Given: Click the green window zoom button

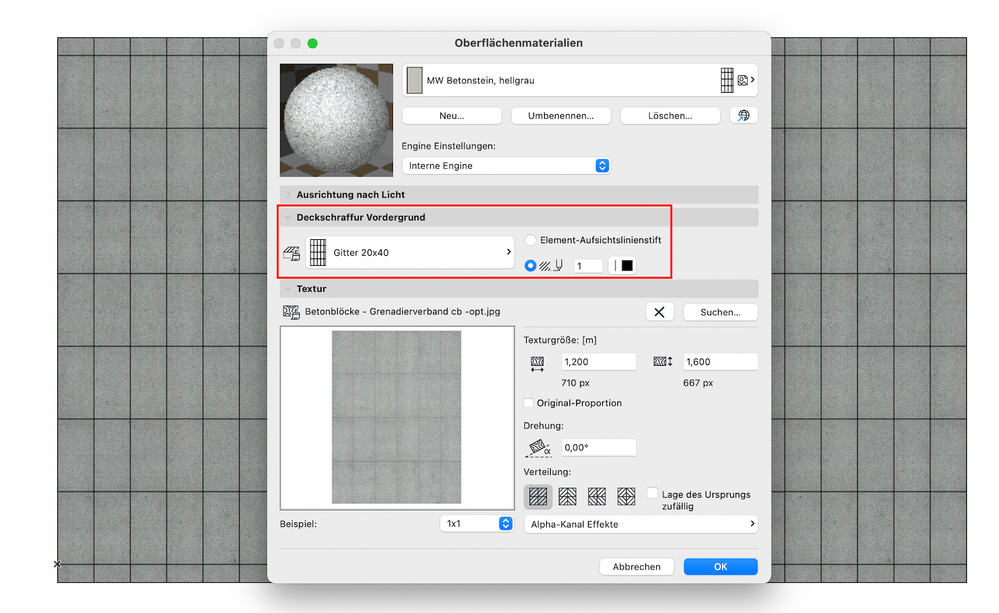Looking at the screenshot, I should [312, 43].
